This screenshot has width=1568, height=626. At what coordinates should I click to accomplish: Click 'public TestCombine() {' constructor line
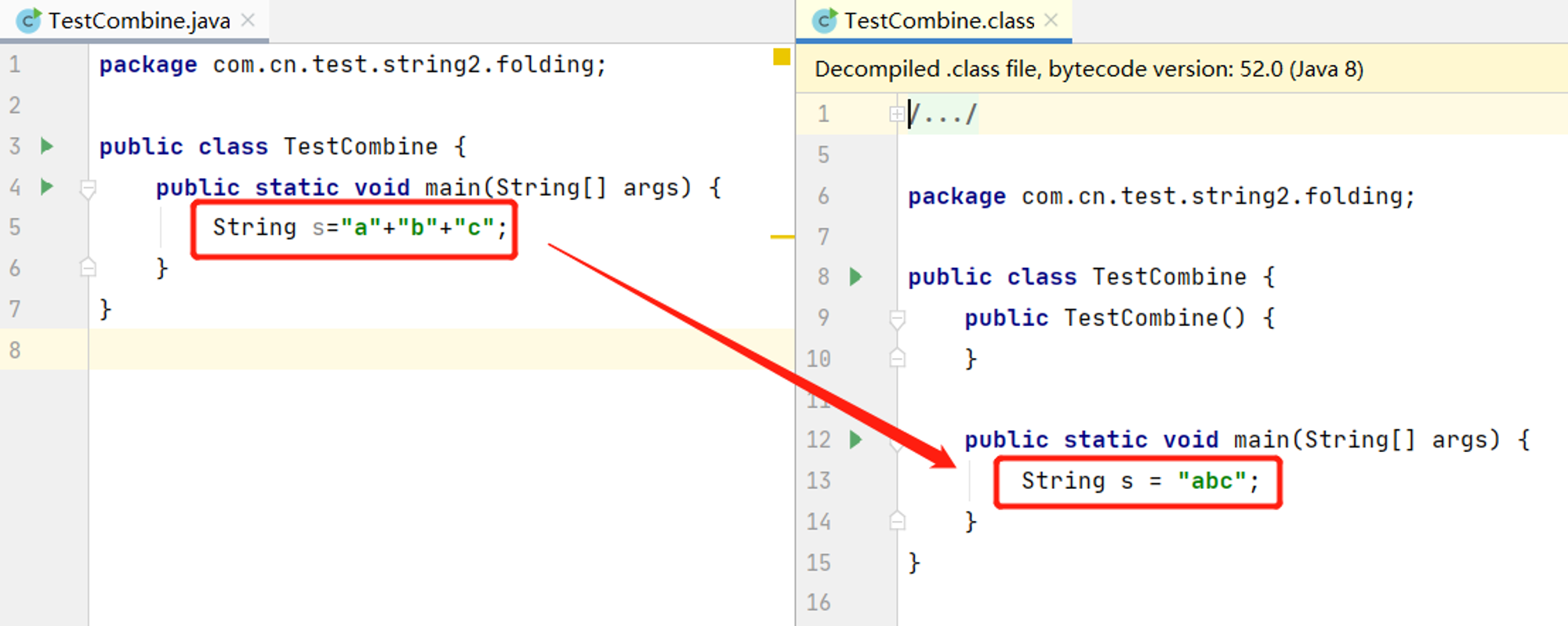pyautogui.click(x=1120, y=318)
